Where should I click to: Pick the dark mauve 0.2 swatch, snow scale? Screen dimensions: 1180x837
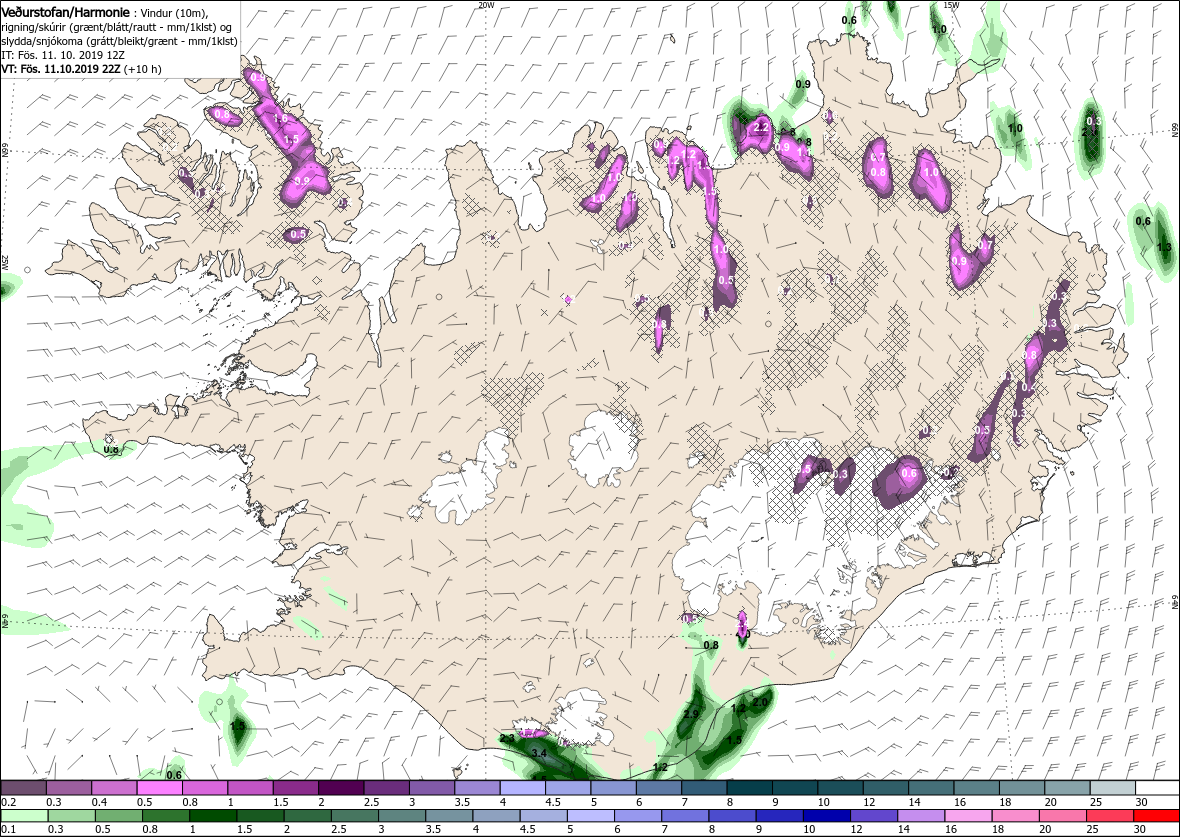pyautogui.click(x=23, y=787)
